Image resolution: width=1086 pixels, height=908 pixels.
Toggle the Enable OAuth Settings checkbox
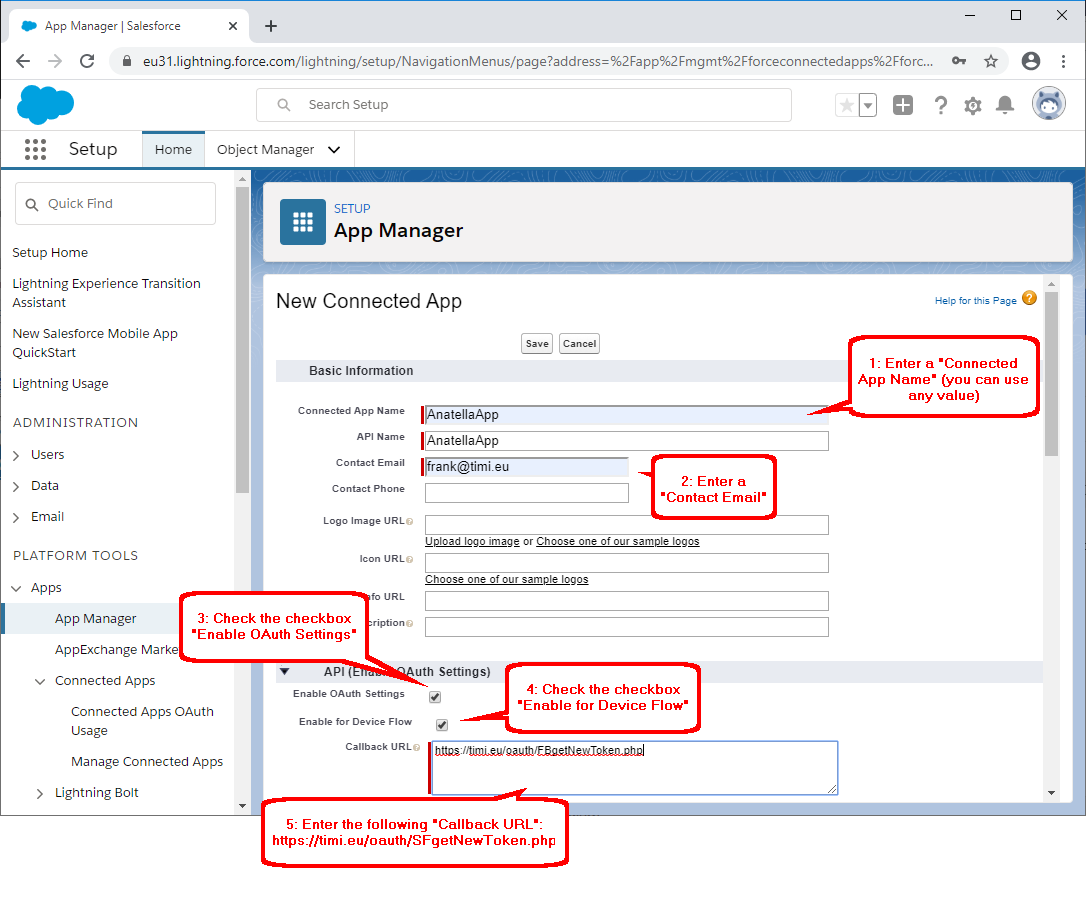[x=435, y=697]
